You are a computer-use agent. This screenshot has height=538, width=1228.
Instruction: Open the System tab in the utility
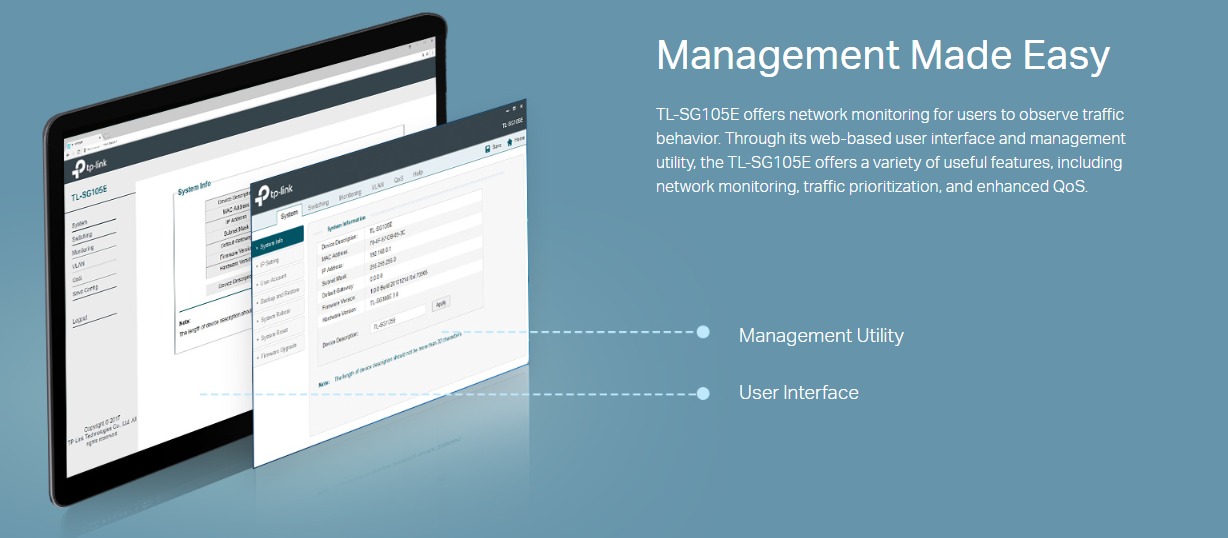[x=288, y=213]
